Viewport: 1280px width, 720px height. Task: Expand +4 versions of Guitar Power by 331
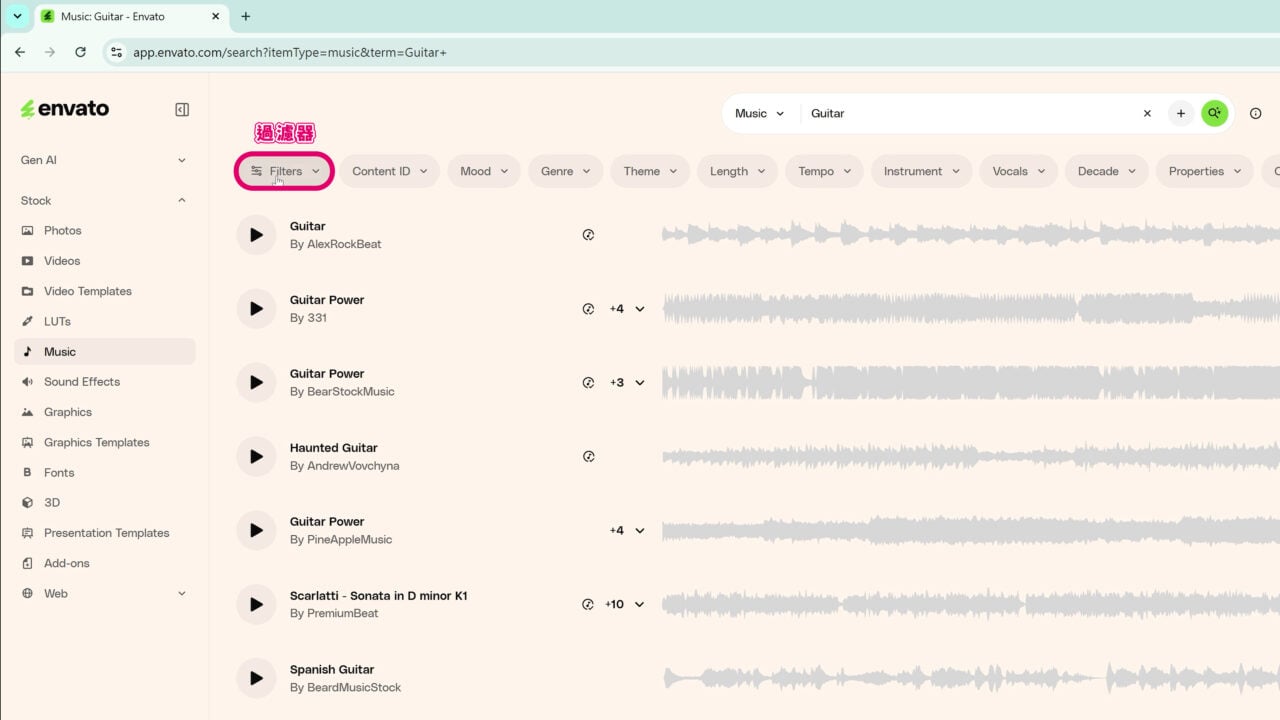pyautogui.click(x=627, y=309)
